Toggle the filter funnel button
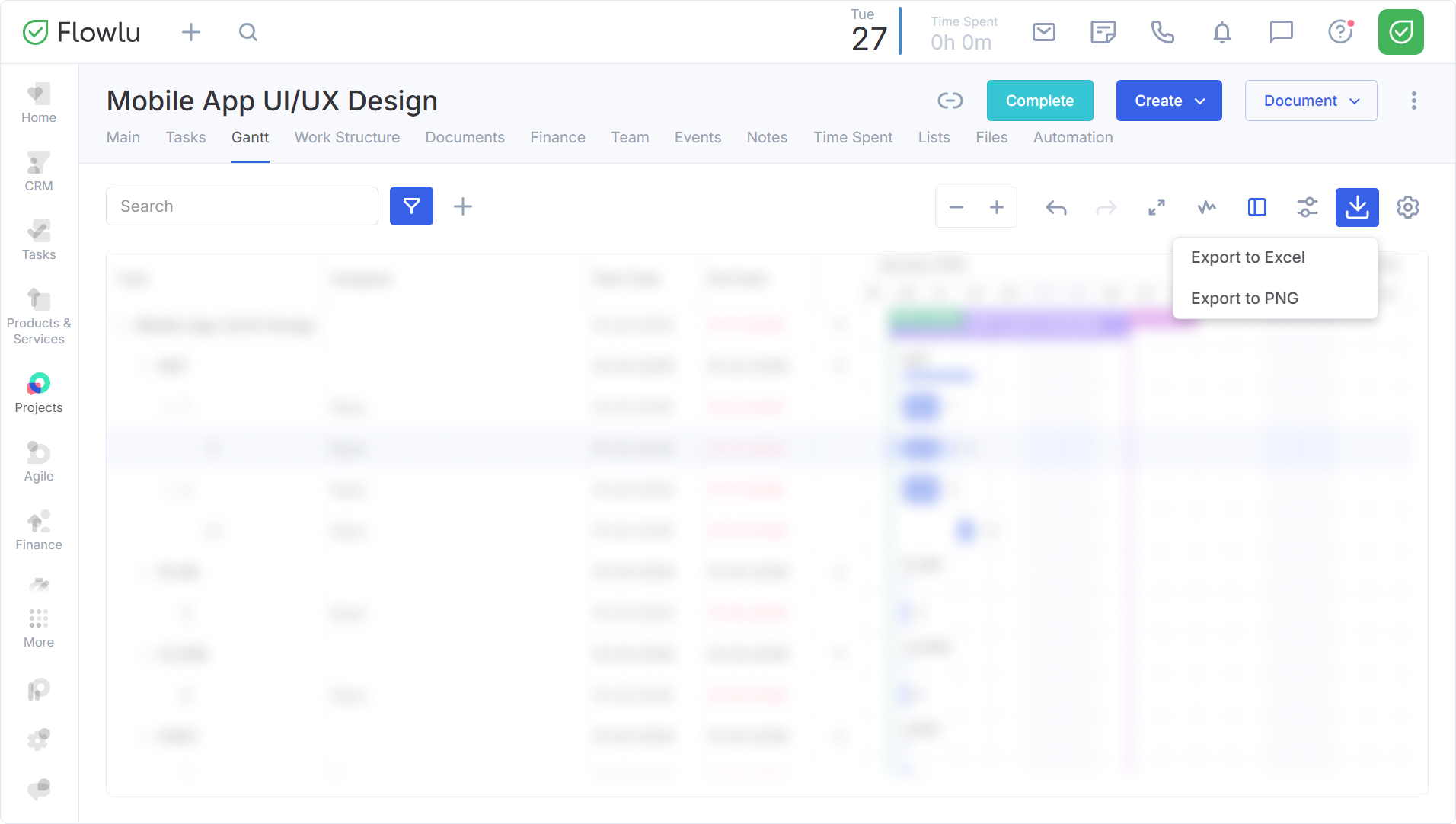The width and height of the screenshot is (1456, 824). coord(411,206)
